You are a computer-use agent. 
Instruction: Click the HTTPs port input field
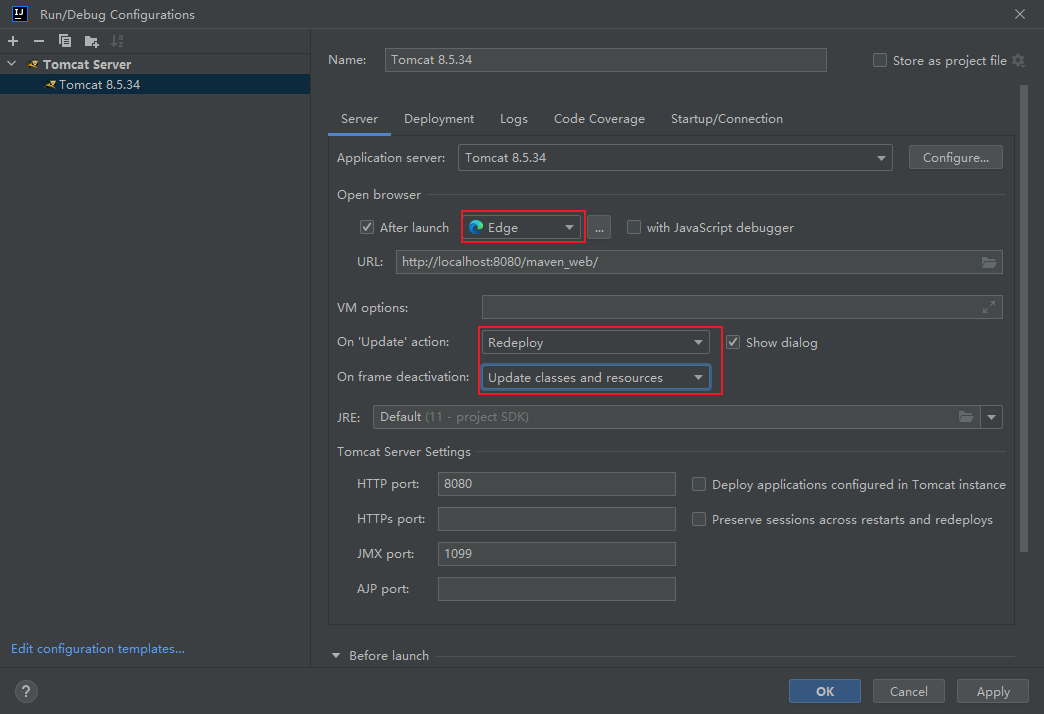point(557,519)
